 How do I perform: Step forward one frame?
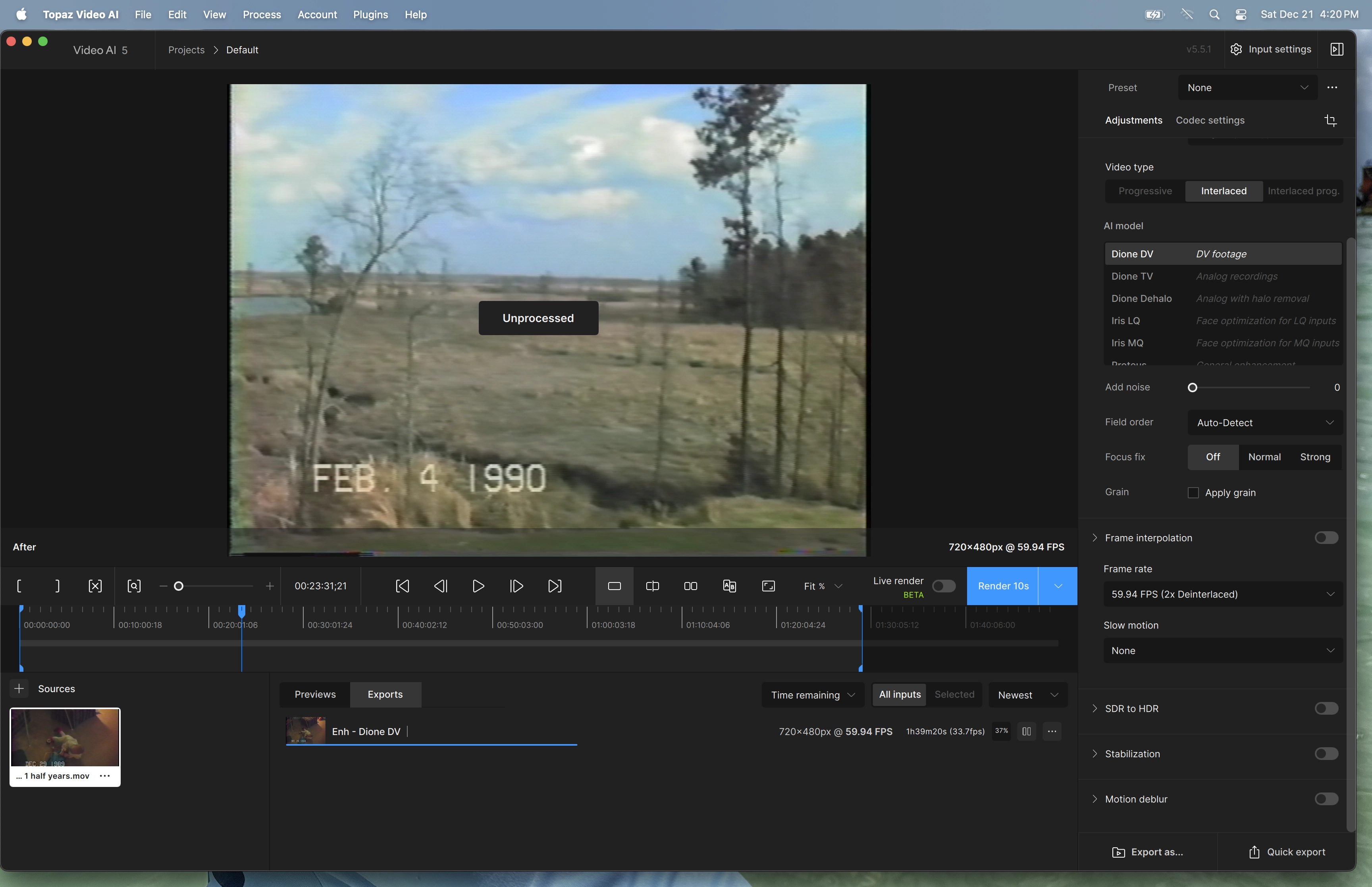(516, 586)
